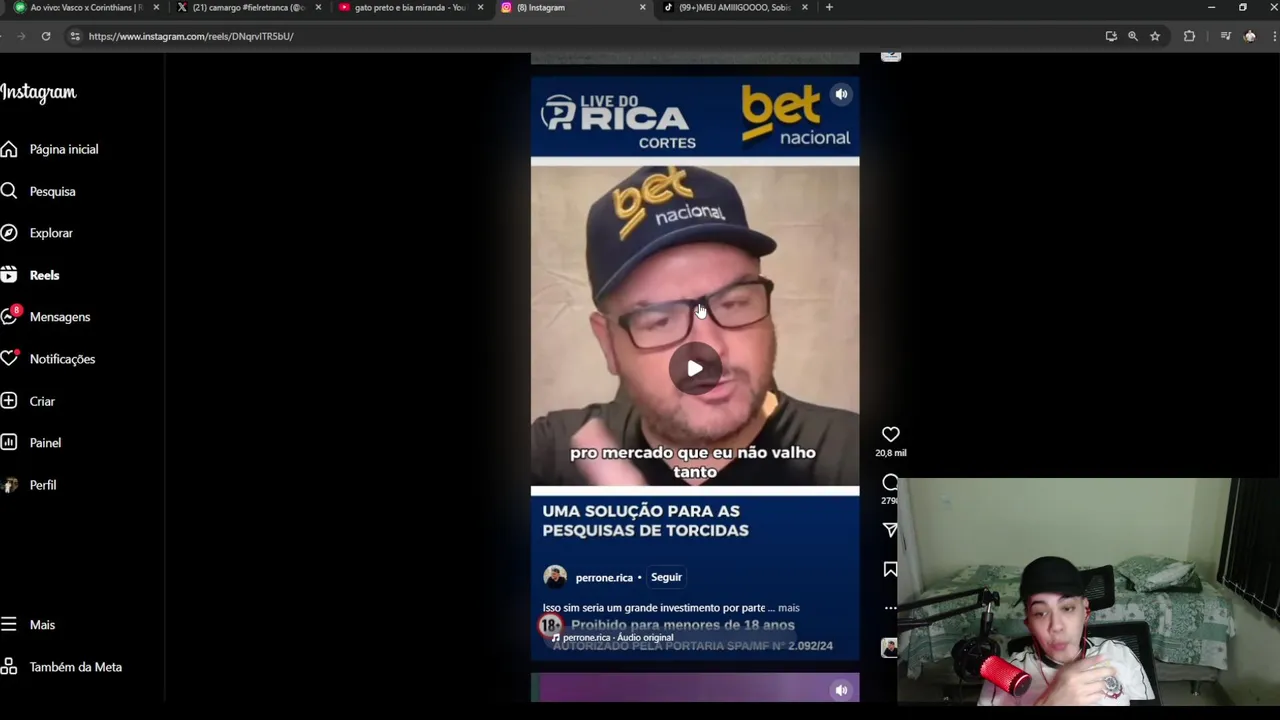The width and height of the screenshot is (1280, 720).
Task: Open the Explorar compass icon
Action: pyautogui.click(x=9, y=233)
